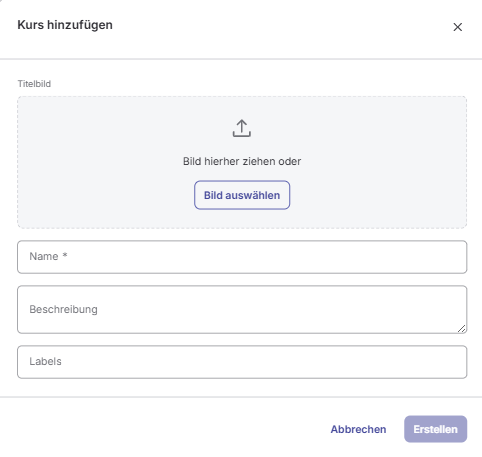The width and height of the screenshot is (482, 457).
Task: Select the Labels input field
Action: coord(242,362)
